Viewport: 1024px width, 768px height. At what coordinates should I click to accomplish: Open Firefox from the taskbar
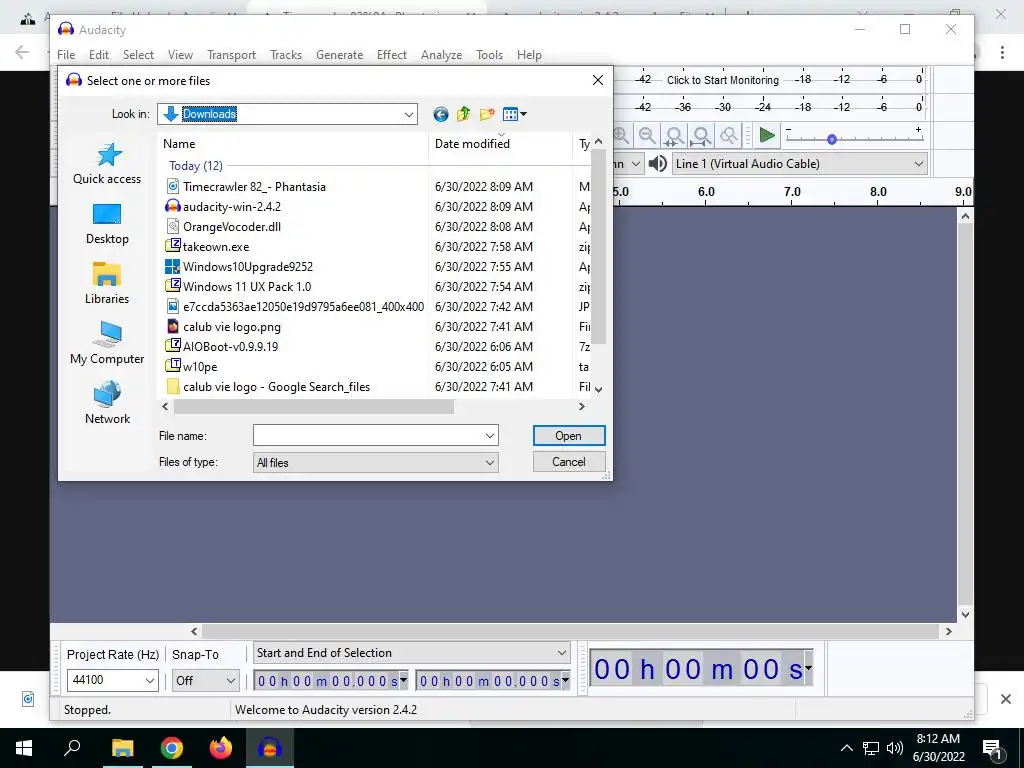(221, 748)
